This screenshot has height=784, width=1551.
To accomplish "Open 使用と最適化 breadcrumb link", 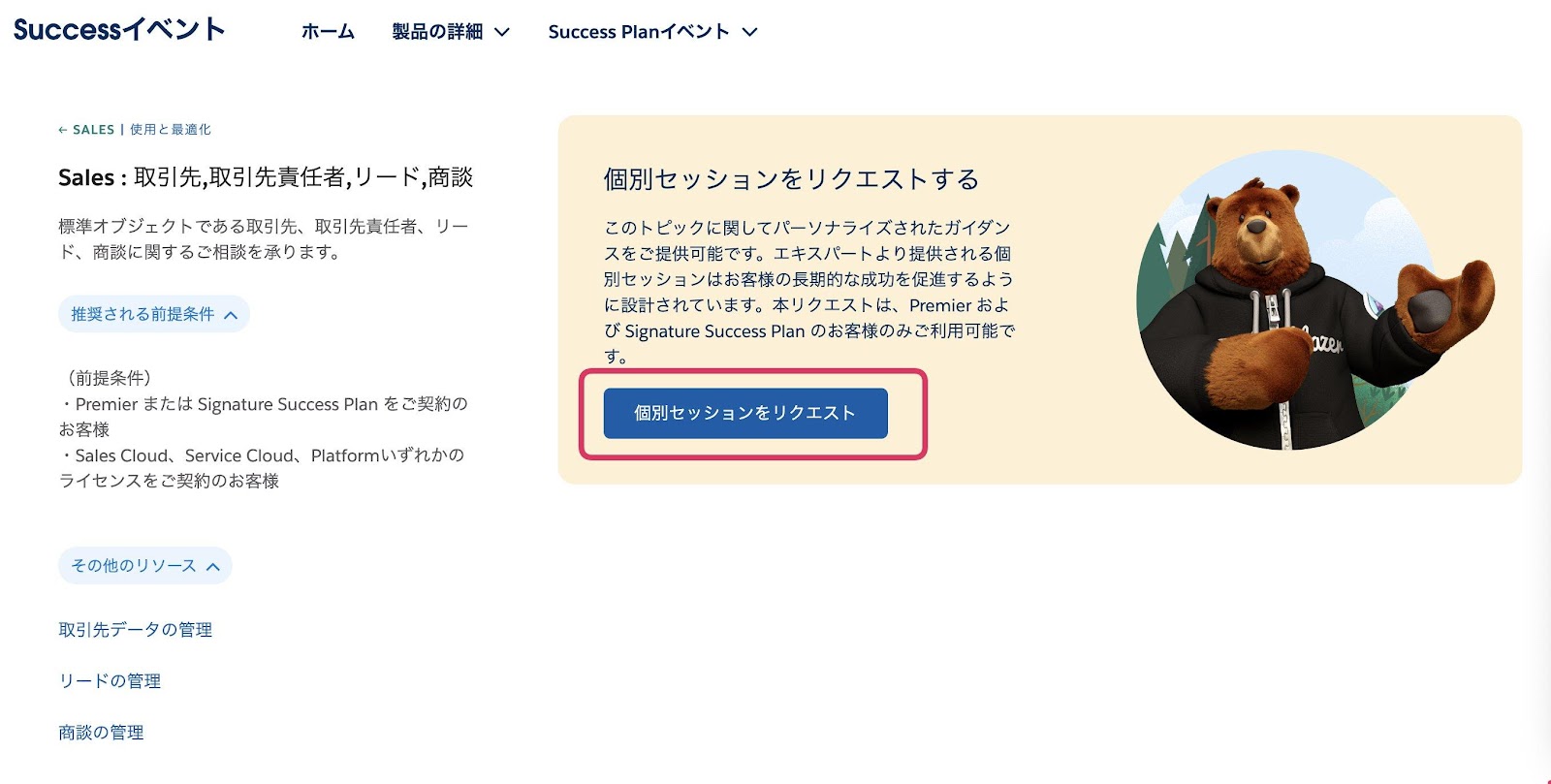I will (171, 130).
